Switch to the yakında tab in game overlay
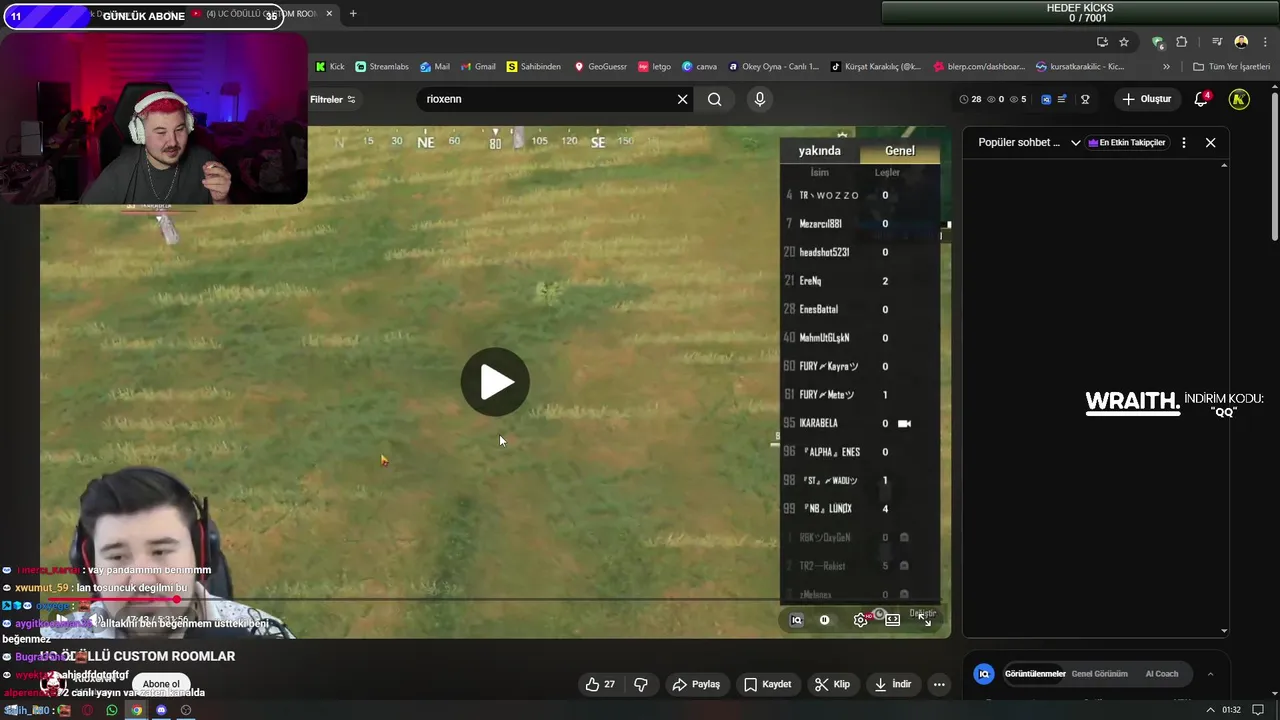Viewport: 1280px width, 720px height. click(x=819, y=151)
